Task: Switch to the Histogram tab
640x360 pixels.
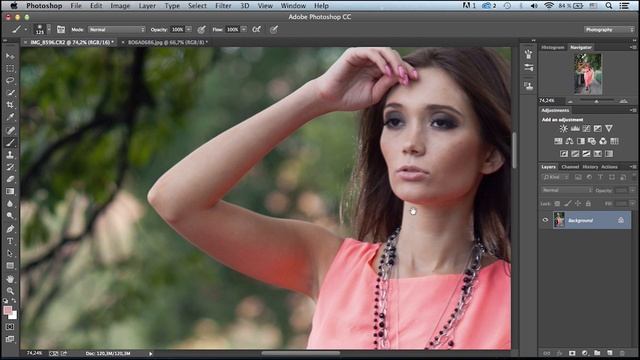Action: [553, 47]
